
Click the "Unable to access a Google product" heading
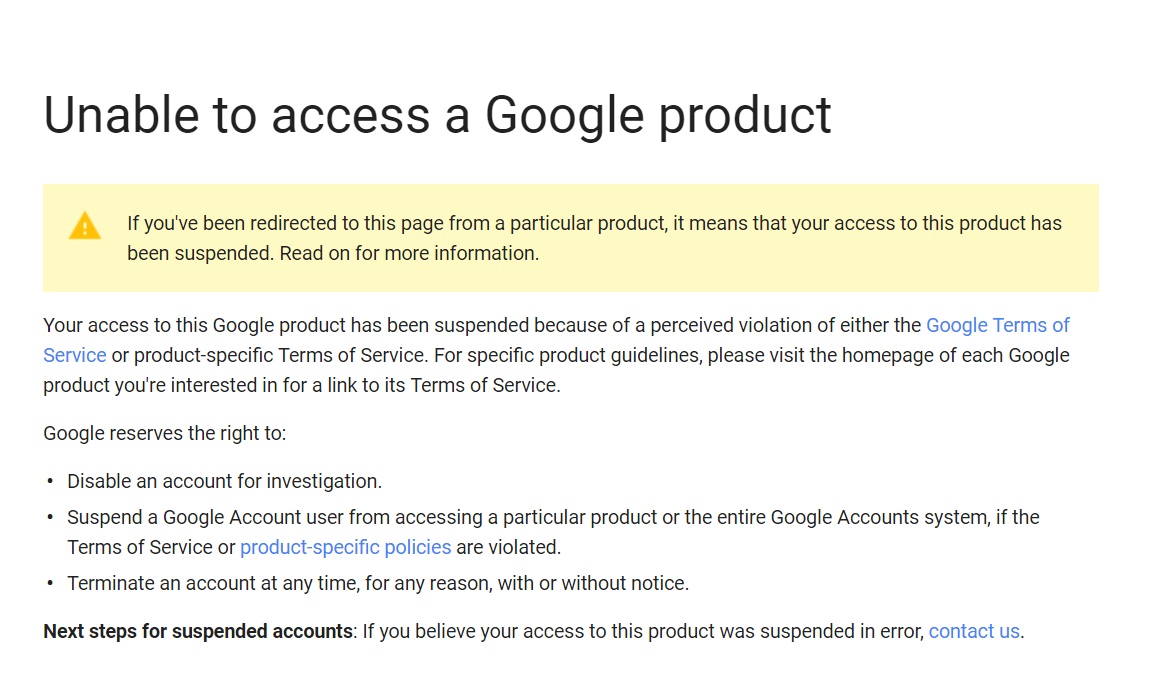[x=437, y=115]
